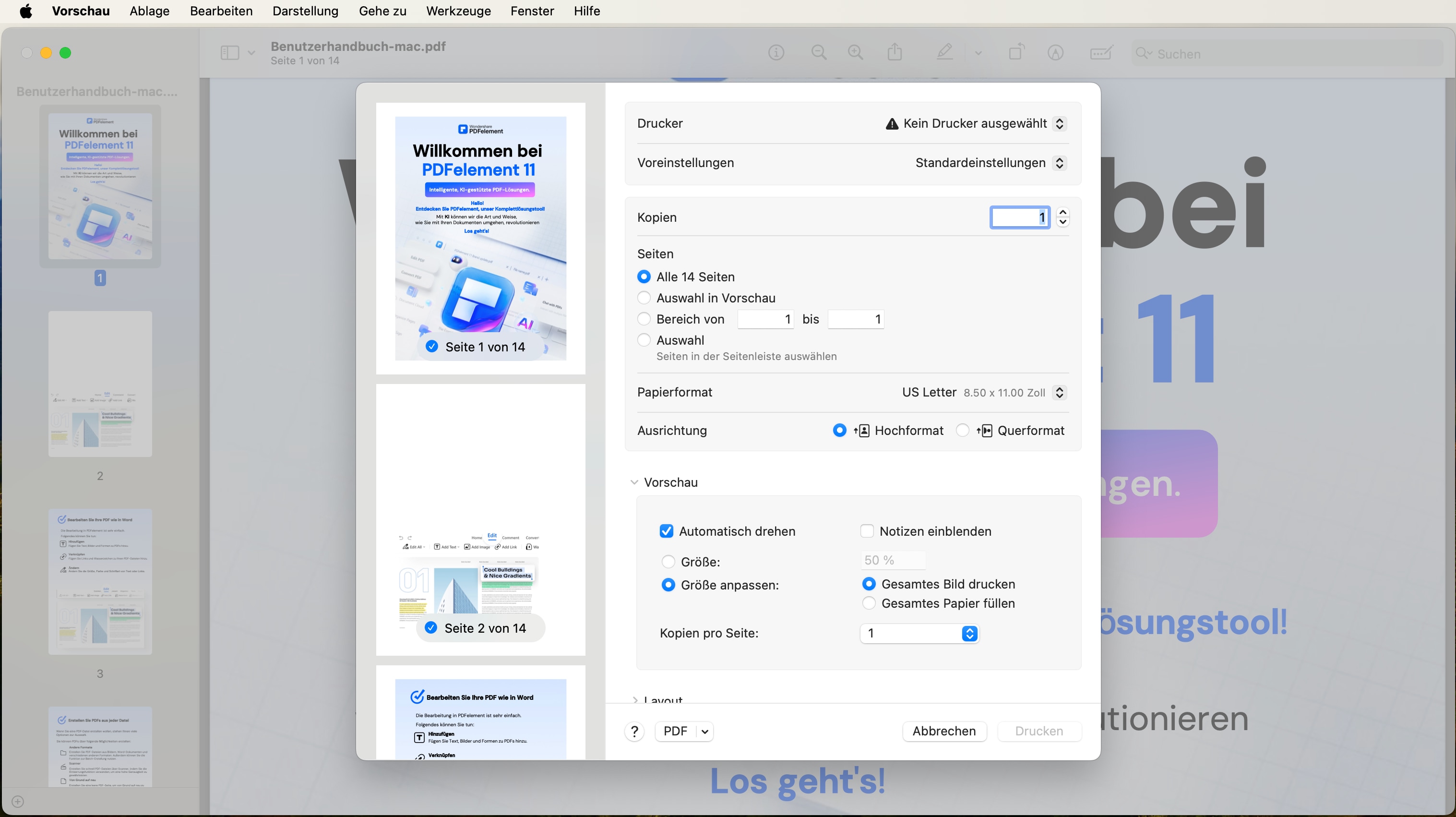This screenshot has width=1456, height=817.
Task: Select page 1 thumbnail in sidebar
Action: (x=100, y=186)
